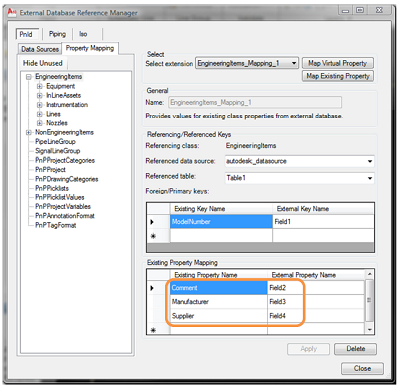Select PnPPicklists in the tree
The width and height of the screenshot is (400, 387).
(52, 188)
